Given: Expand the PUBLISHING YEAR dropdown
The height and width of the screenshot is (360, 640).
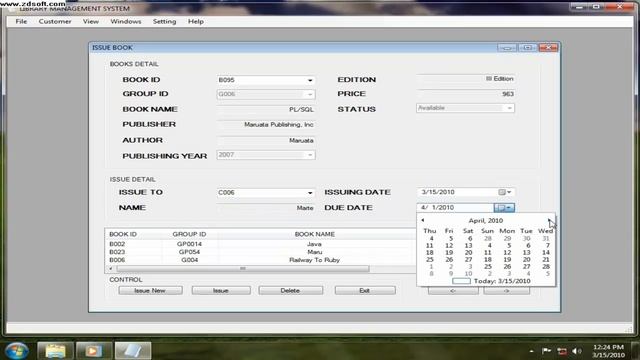Looking at the screenshot, I should (310, 155).
